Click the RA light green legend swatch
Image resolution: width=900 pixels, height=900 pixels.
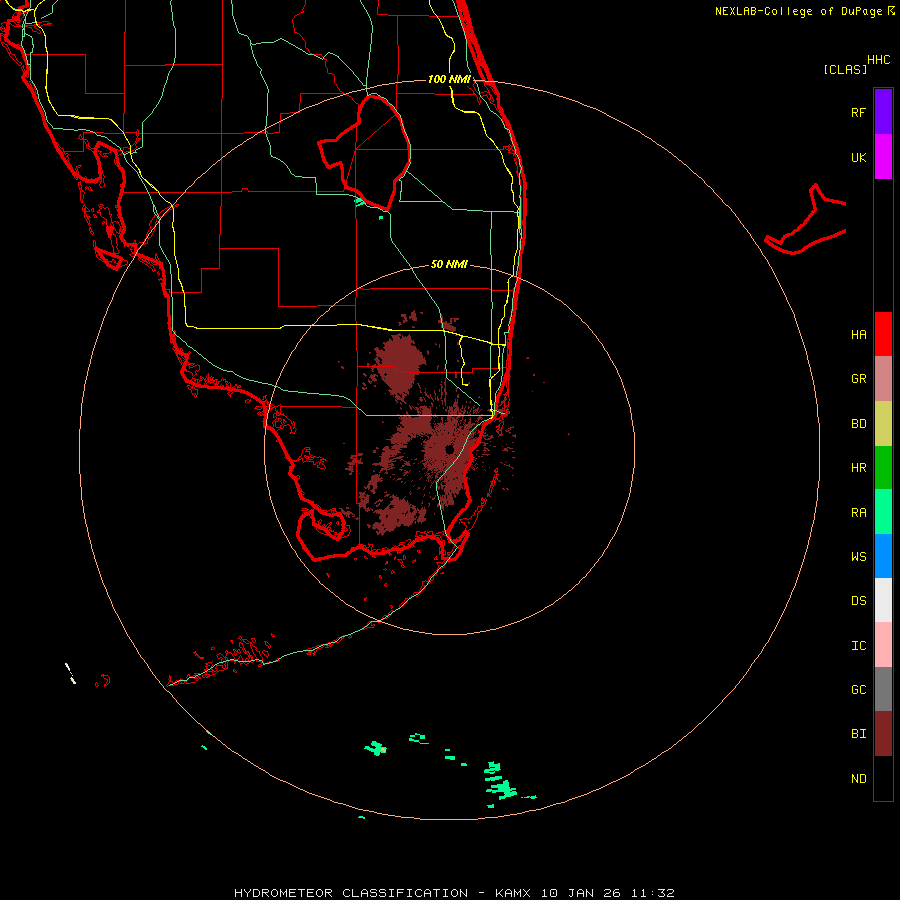[x=883, y=512]
